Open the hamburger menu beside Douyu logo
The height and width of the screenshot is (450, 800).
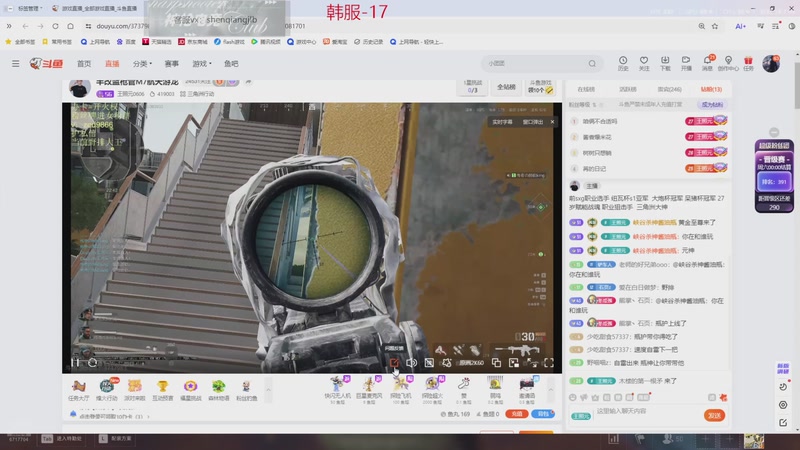point(16,64)
